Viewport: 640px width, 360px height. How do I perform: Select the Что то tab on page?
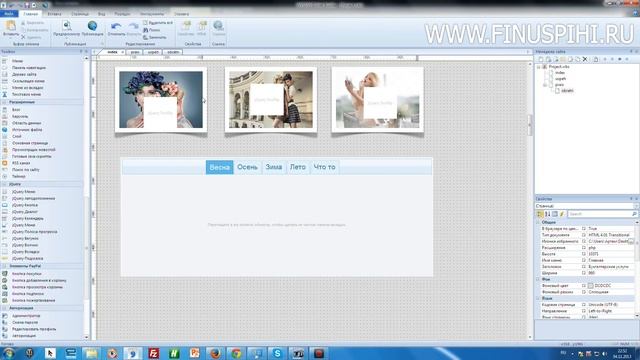click(x=324, y=167)
